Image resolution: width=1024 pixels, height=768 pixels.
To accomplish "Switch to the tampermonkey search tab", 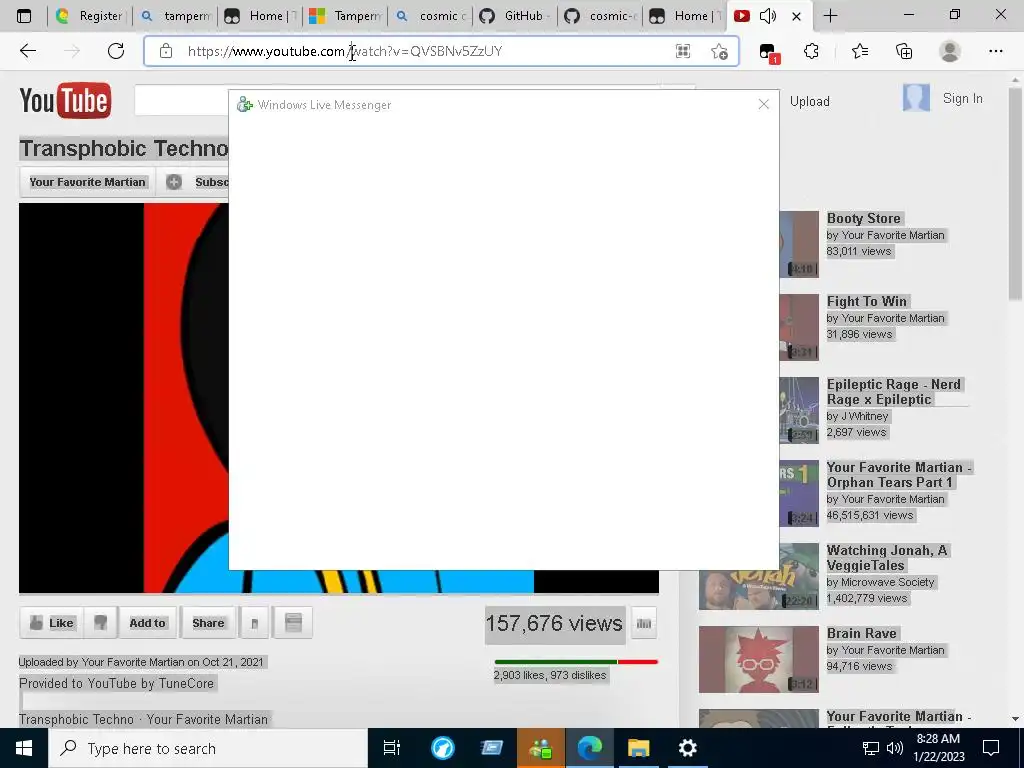I will coord(175,16).
